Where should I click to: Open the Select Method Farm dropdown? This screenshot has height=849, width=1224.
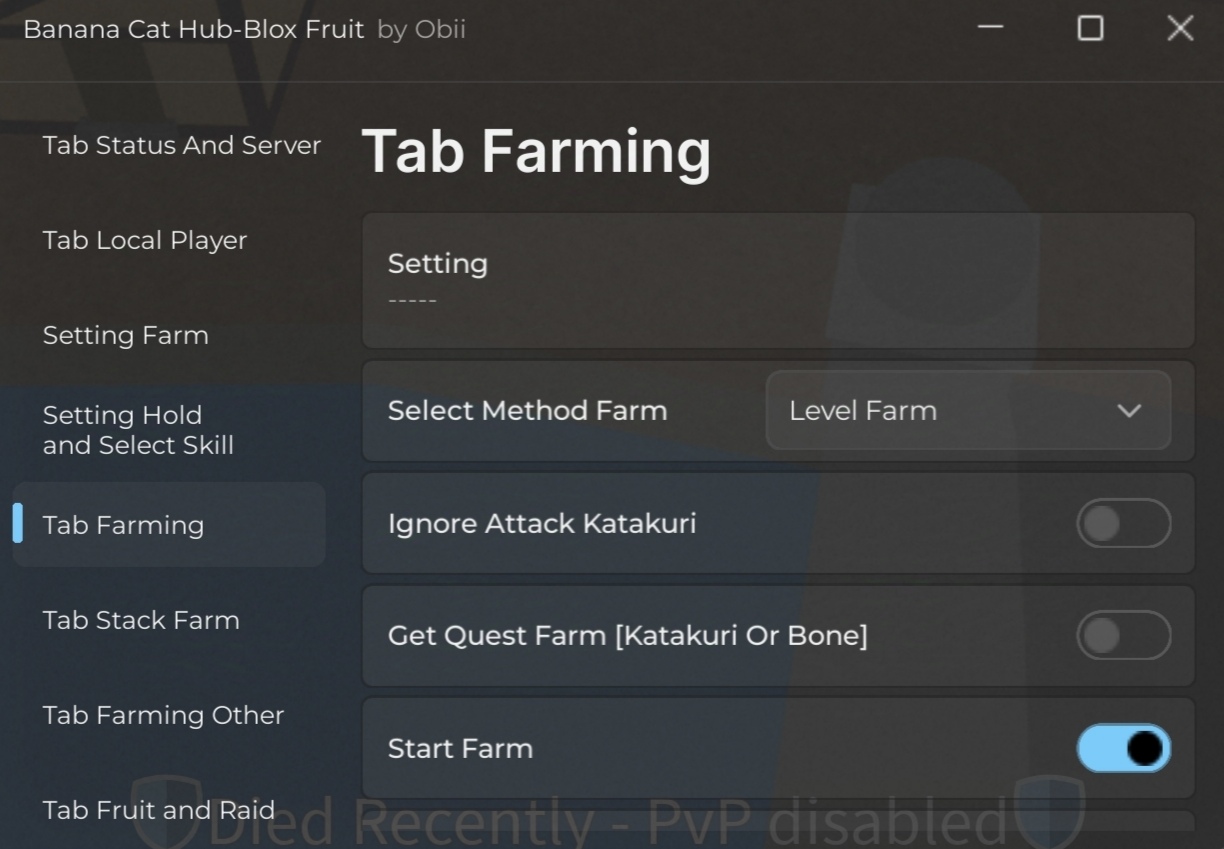pyautogui.click(x=968, y=411)
